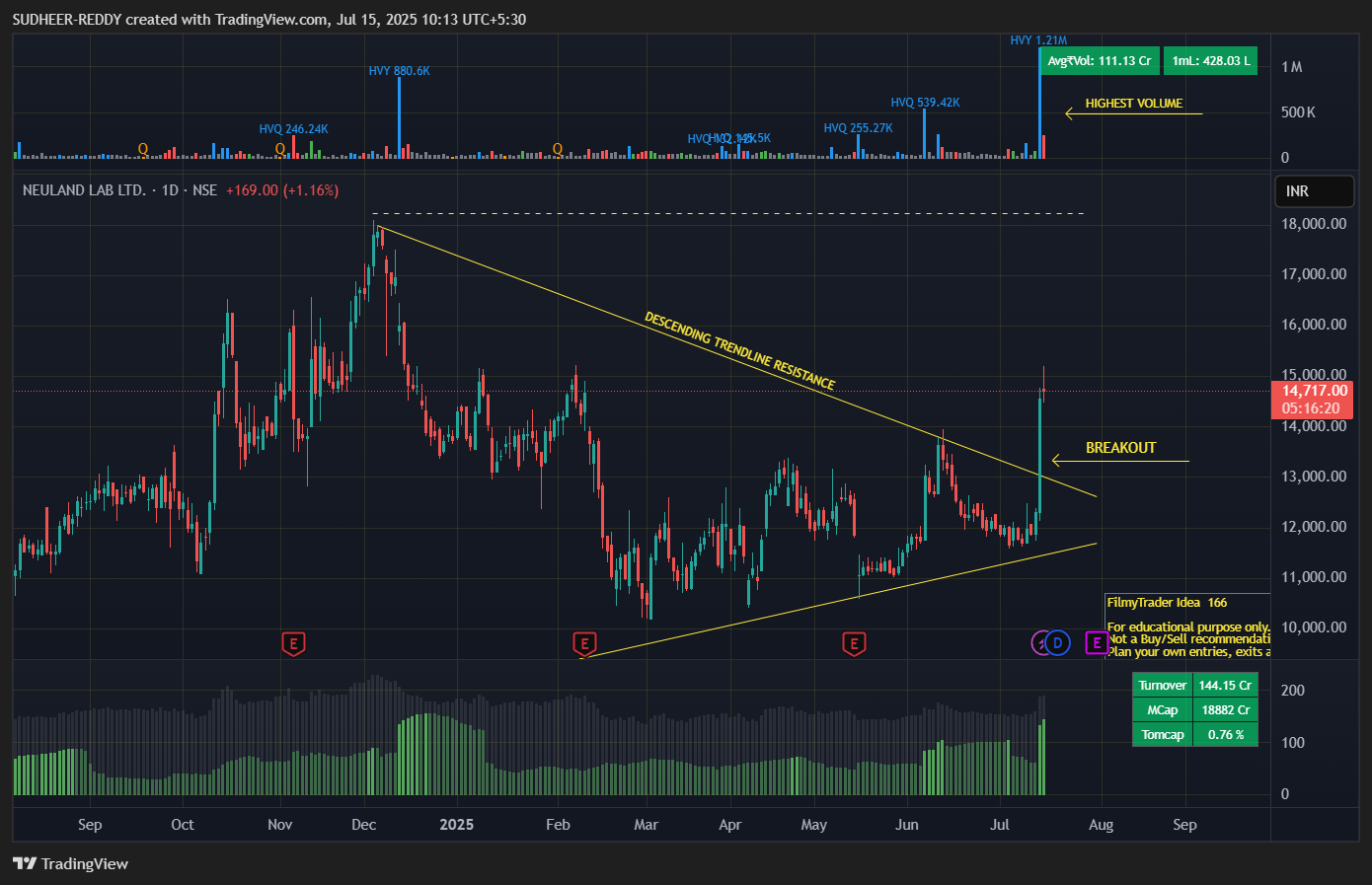Click the MCap cell in stats table
The height and width of the screenshot is (885, 1372).
tap(1162, 709)
